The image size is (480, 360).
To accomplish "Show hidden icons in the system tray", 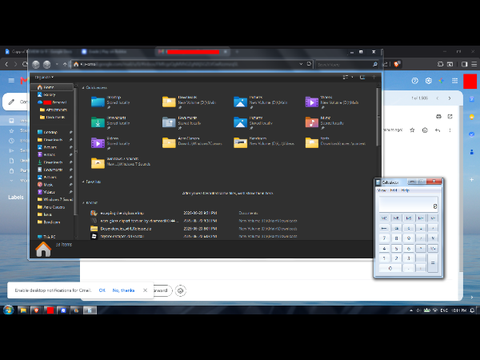I will tap(411, 310).
